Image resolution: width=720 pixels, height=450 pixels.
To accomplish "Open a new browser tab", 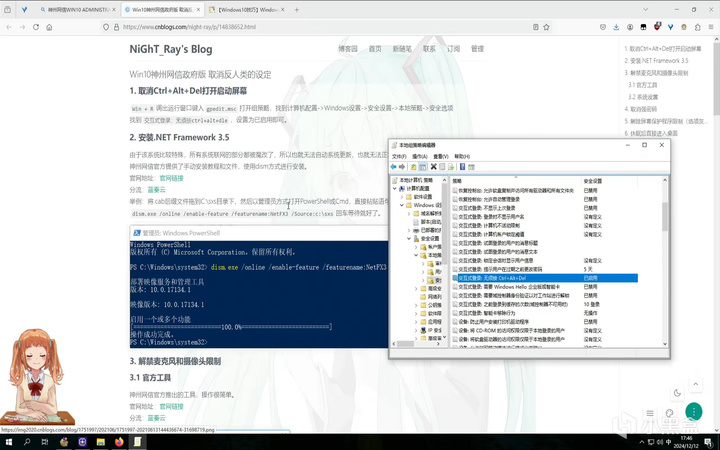I will (x=297, y=9).
